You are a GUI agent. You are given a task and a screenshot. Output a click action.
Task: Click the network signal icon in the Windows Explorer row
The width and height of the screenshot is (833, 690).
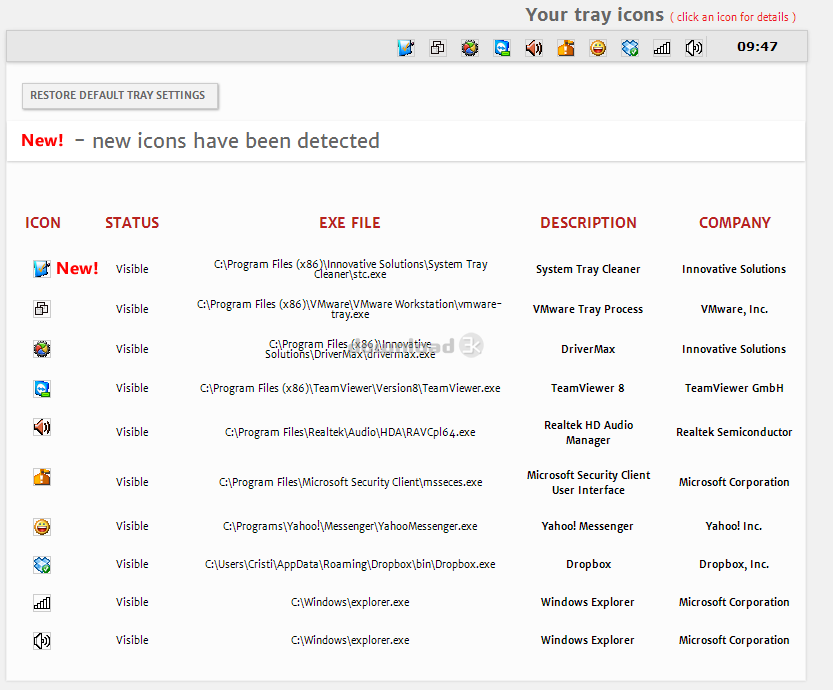(x=42, y=602)
